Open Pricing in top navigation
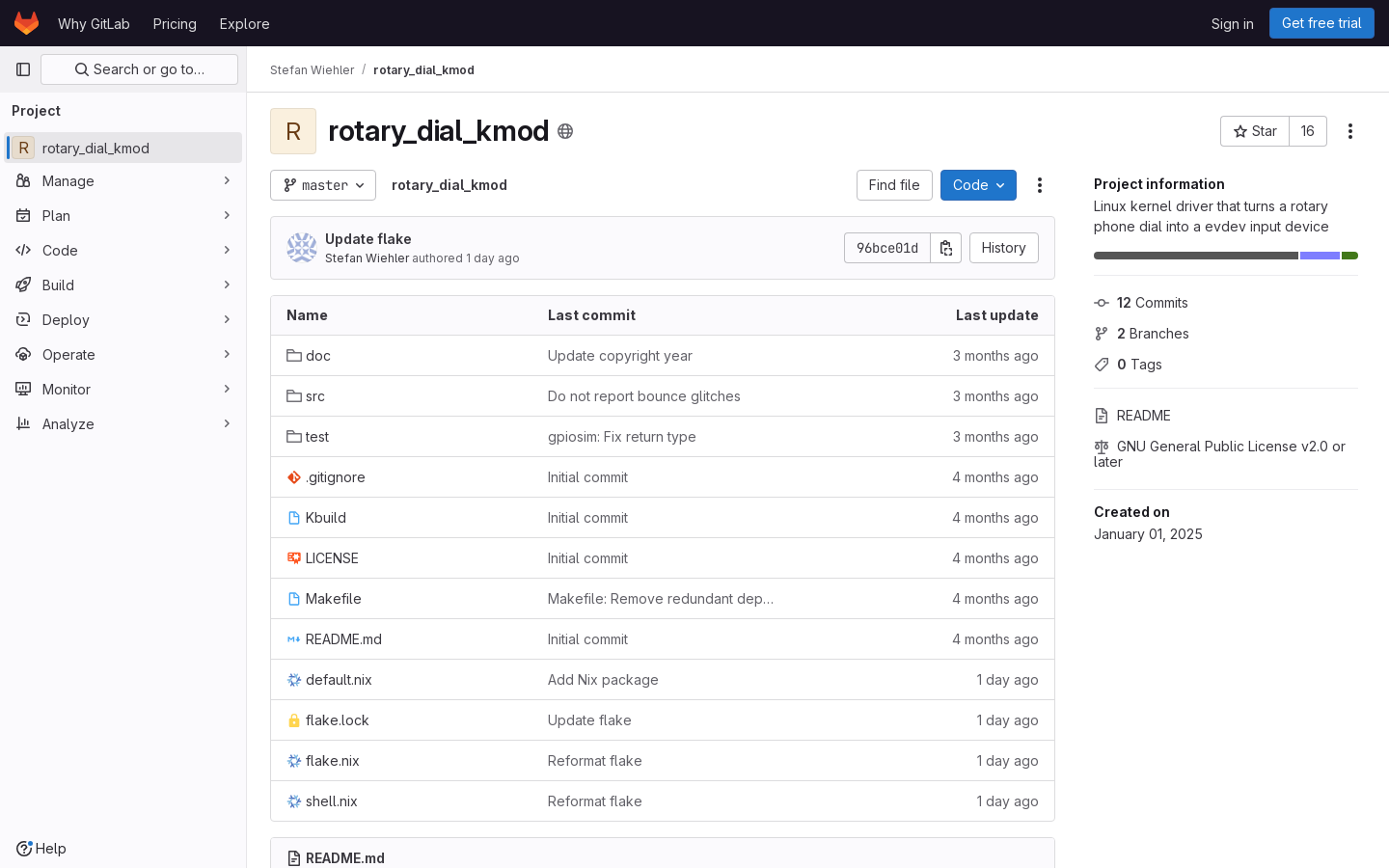The image size is (1389, 868). pos(175,23)
